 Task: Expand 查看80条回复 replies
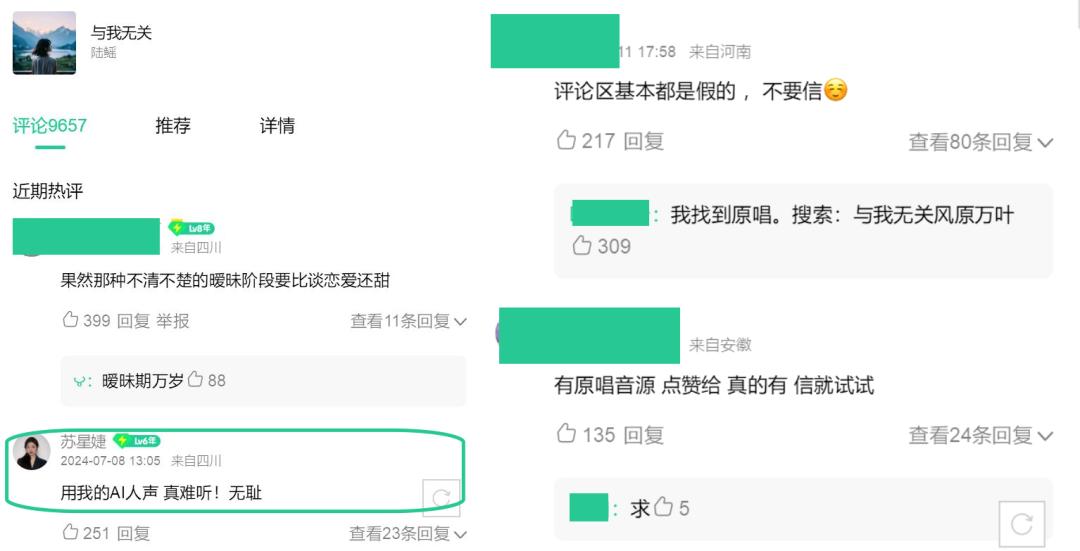(980, 142)
